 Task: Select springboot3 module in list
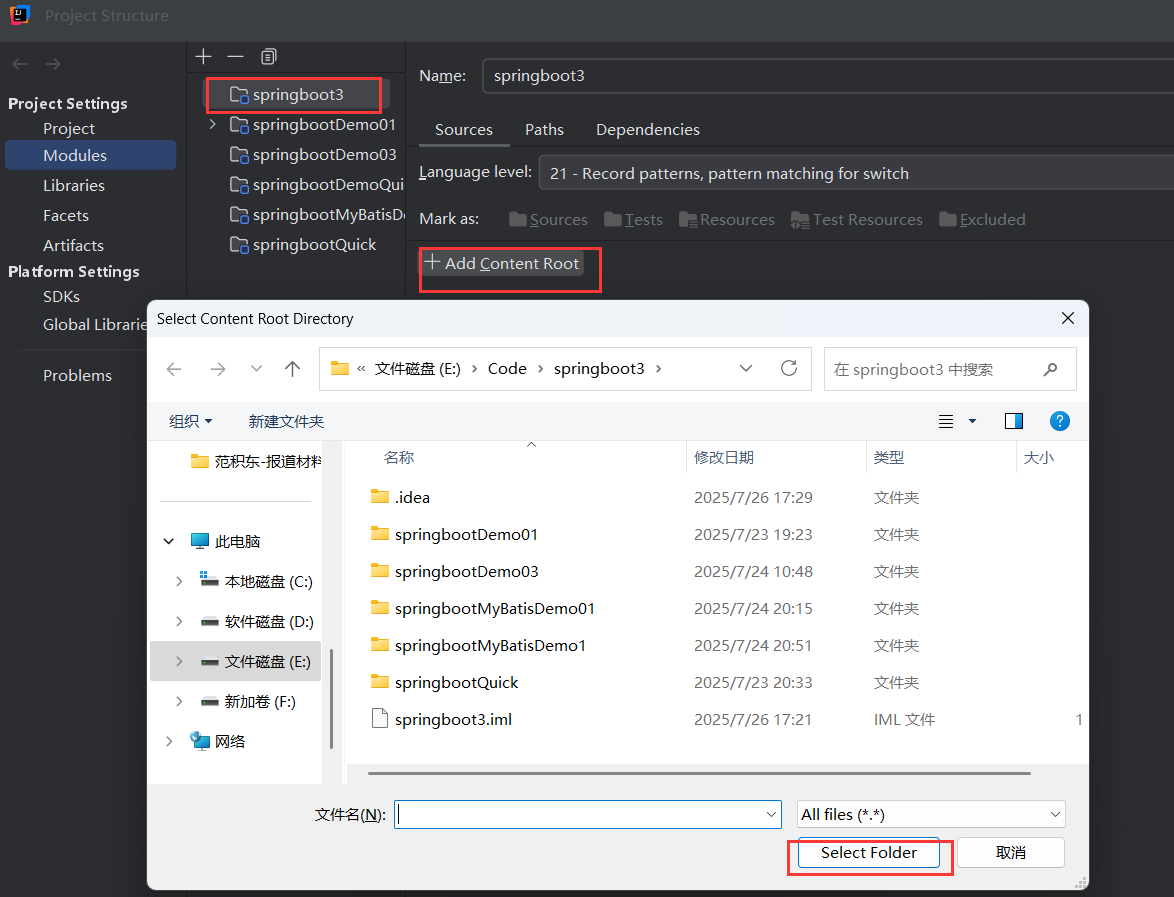298,94
